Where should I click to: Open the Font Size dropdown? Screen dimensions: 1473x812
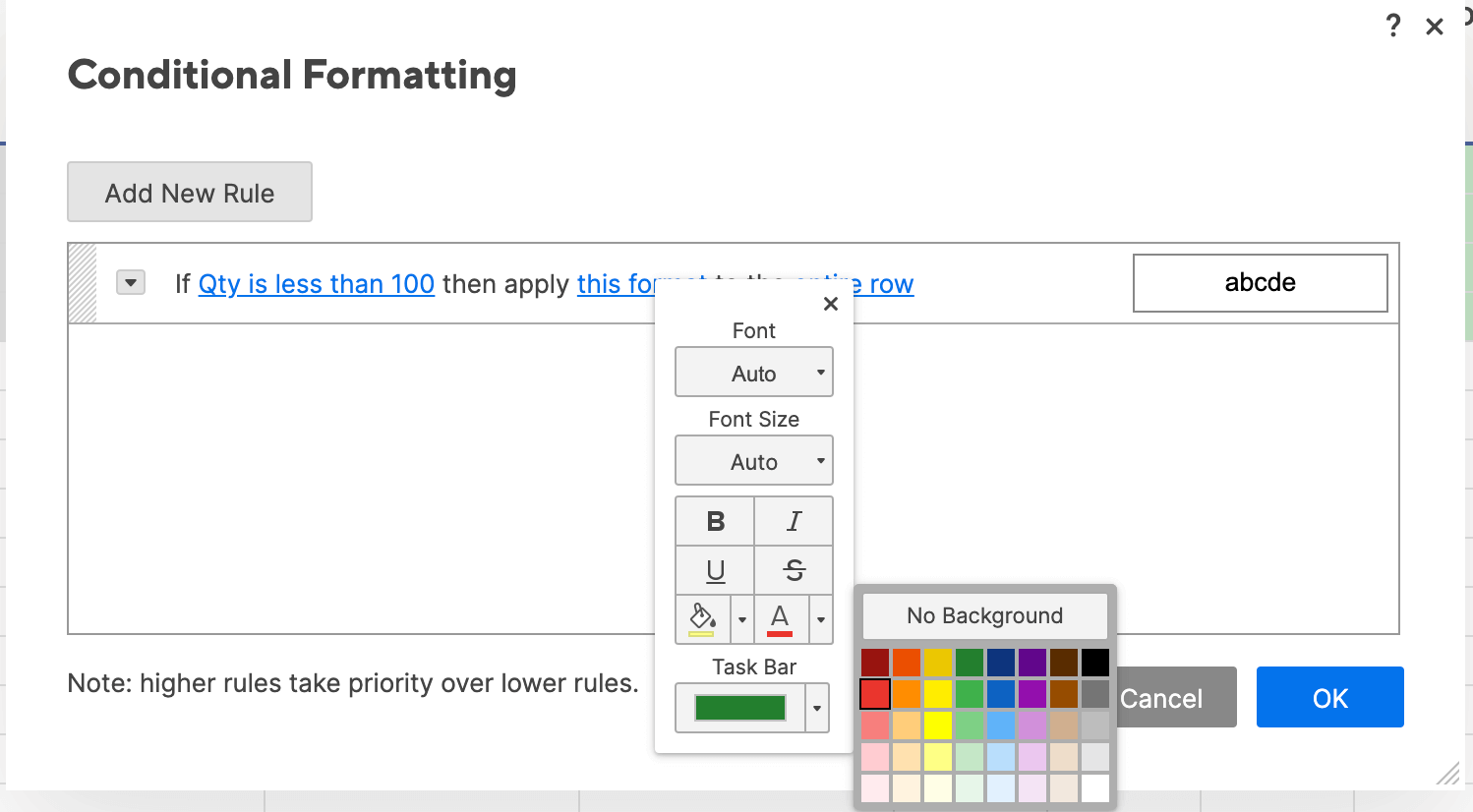pos(754,461)
